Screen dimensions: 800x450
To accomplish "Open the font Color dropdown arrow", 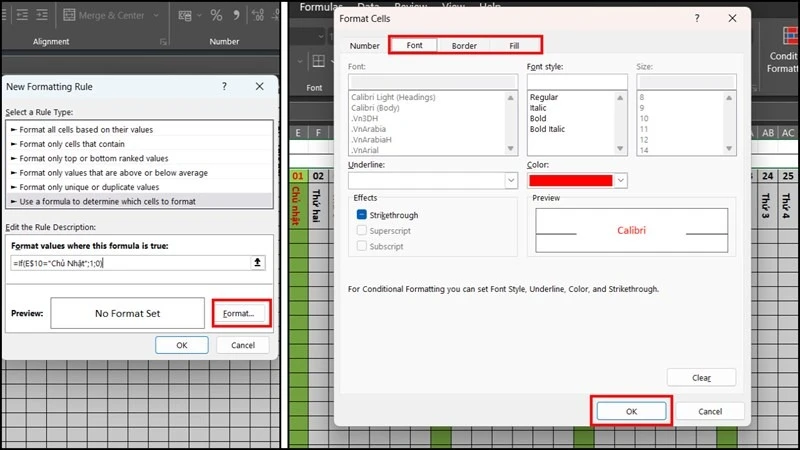I will point(620,181).
